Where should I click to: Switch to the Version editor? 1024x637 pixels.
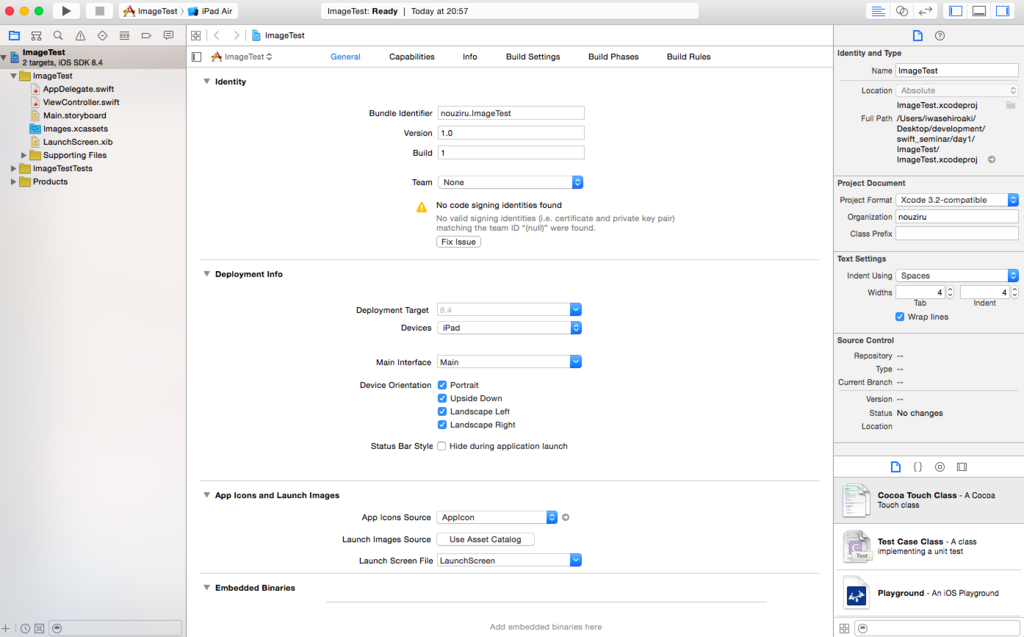925,11
